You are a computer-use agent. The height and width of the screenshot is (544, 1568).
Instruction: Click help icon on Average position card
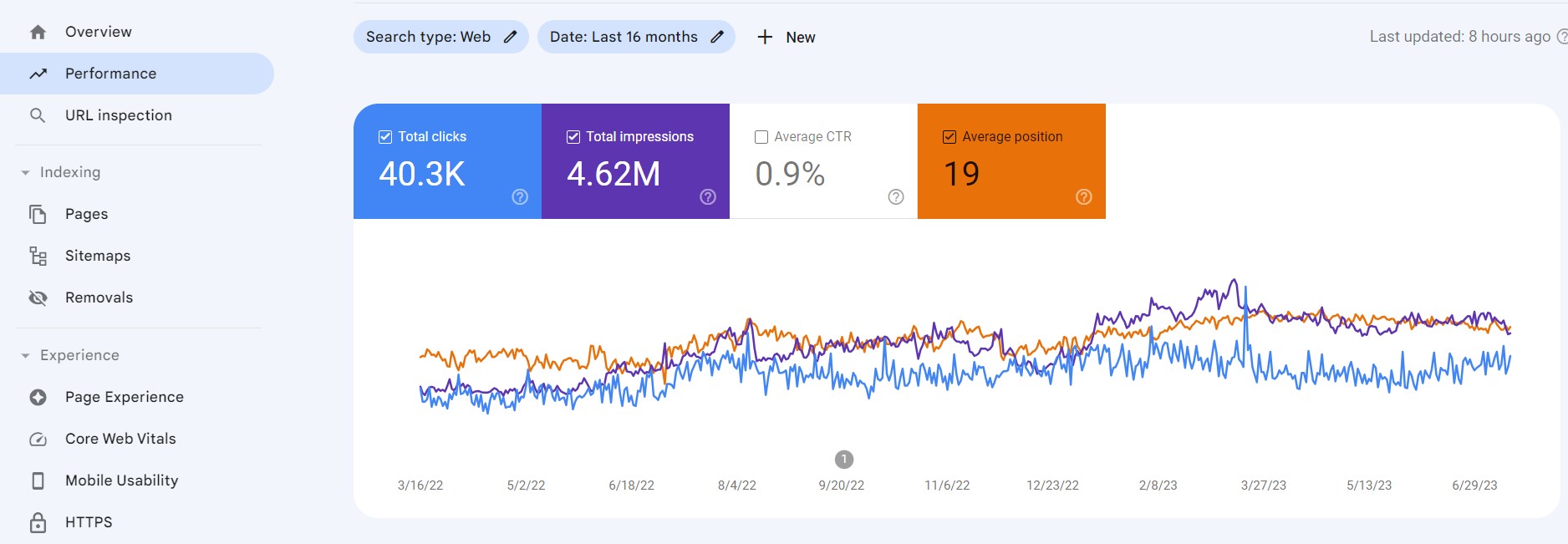coord(1084,197)
